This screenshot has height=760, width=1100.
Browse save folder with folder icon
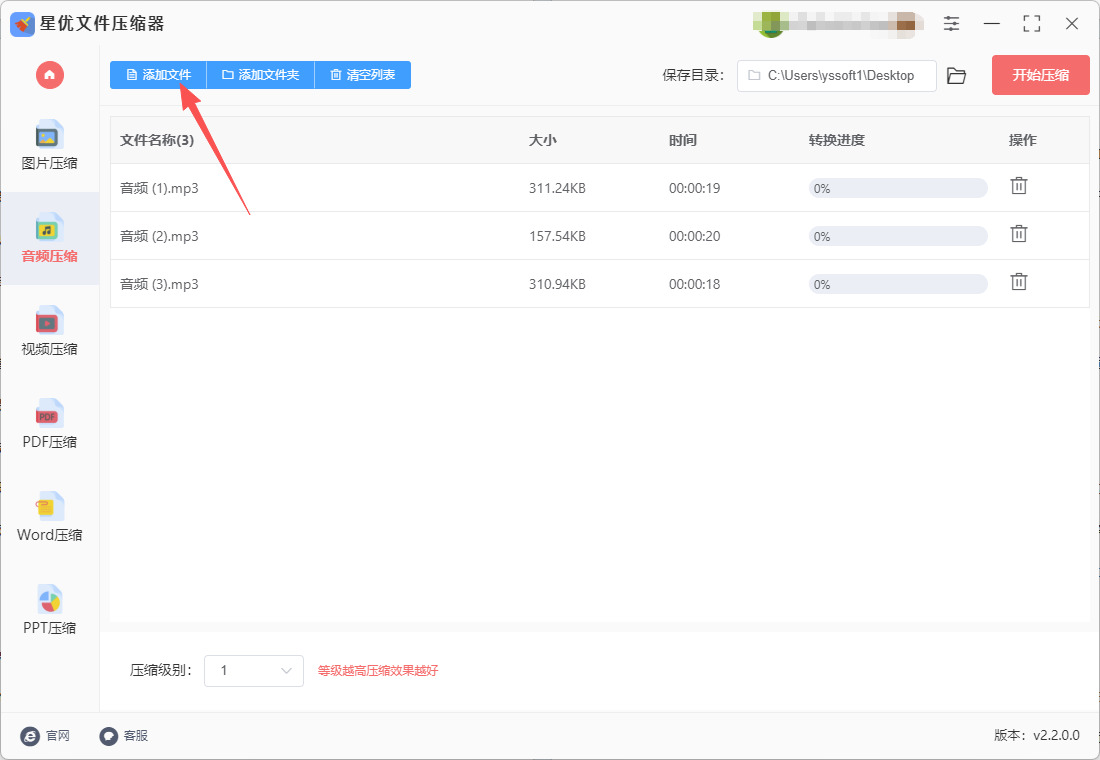coord(956,76)
